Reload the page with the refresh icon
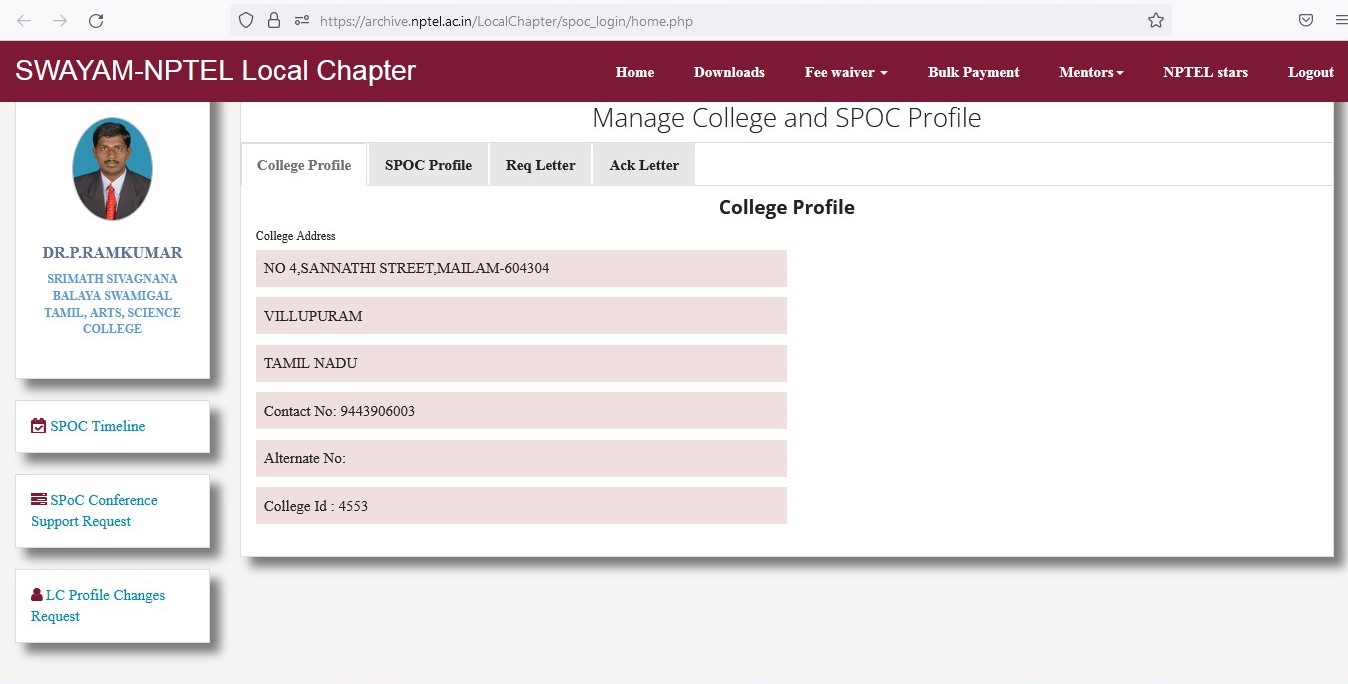The image size is (1348, 684). 96,20
